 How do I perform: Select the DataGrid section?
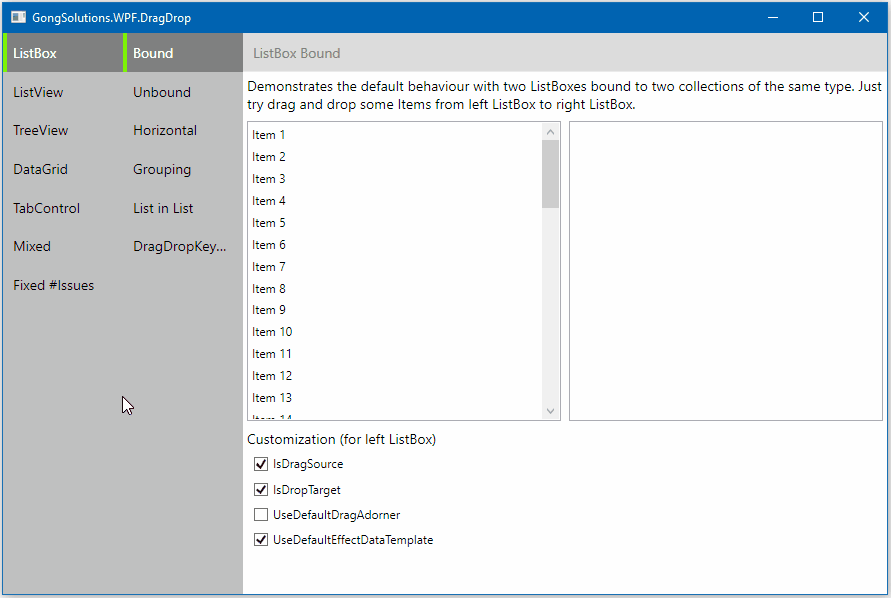[x=40, y=169]
